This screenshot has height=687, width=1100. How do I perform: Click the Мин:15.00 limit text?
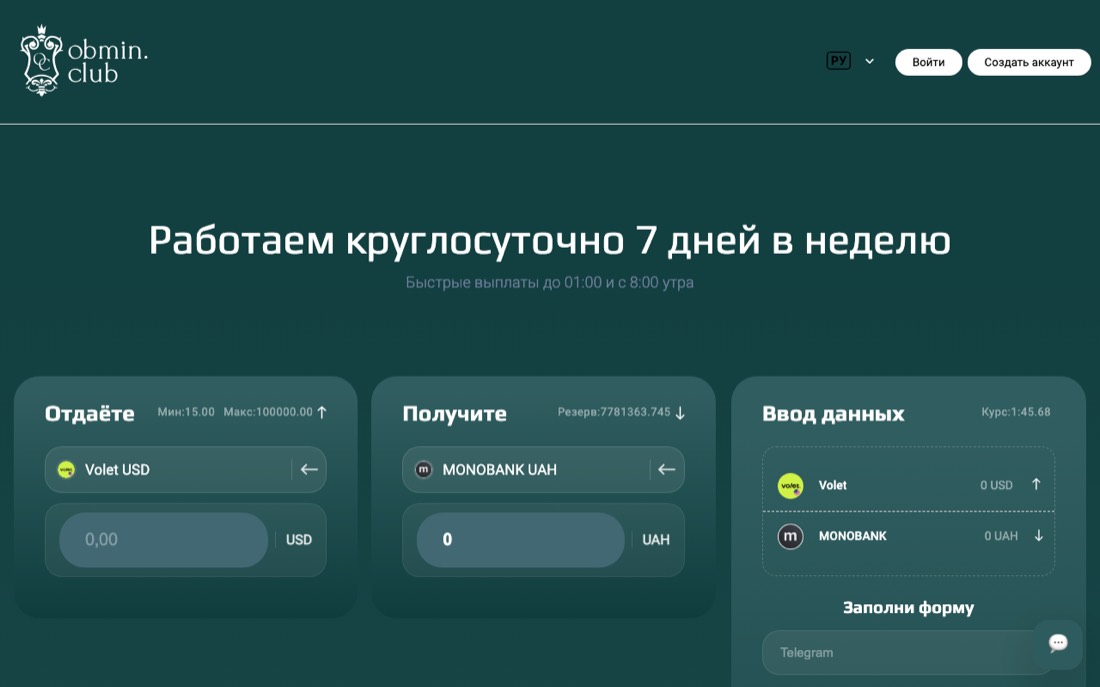[186, 412]
